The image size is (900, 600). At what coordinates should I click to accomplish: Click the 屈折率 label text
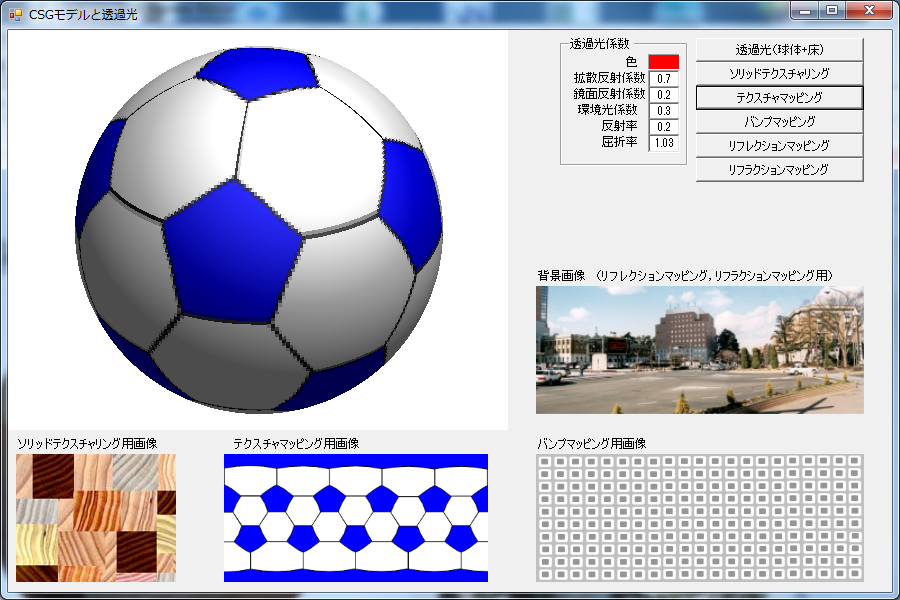click(619, 141)
